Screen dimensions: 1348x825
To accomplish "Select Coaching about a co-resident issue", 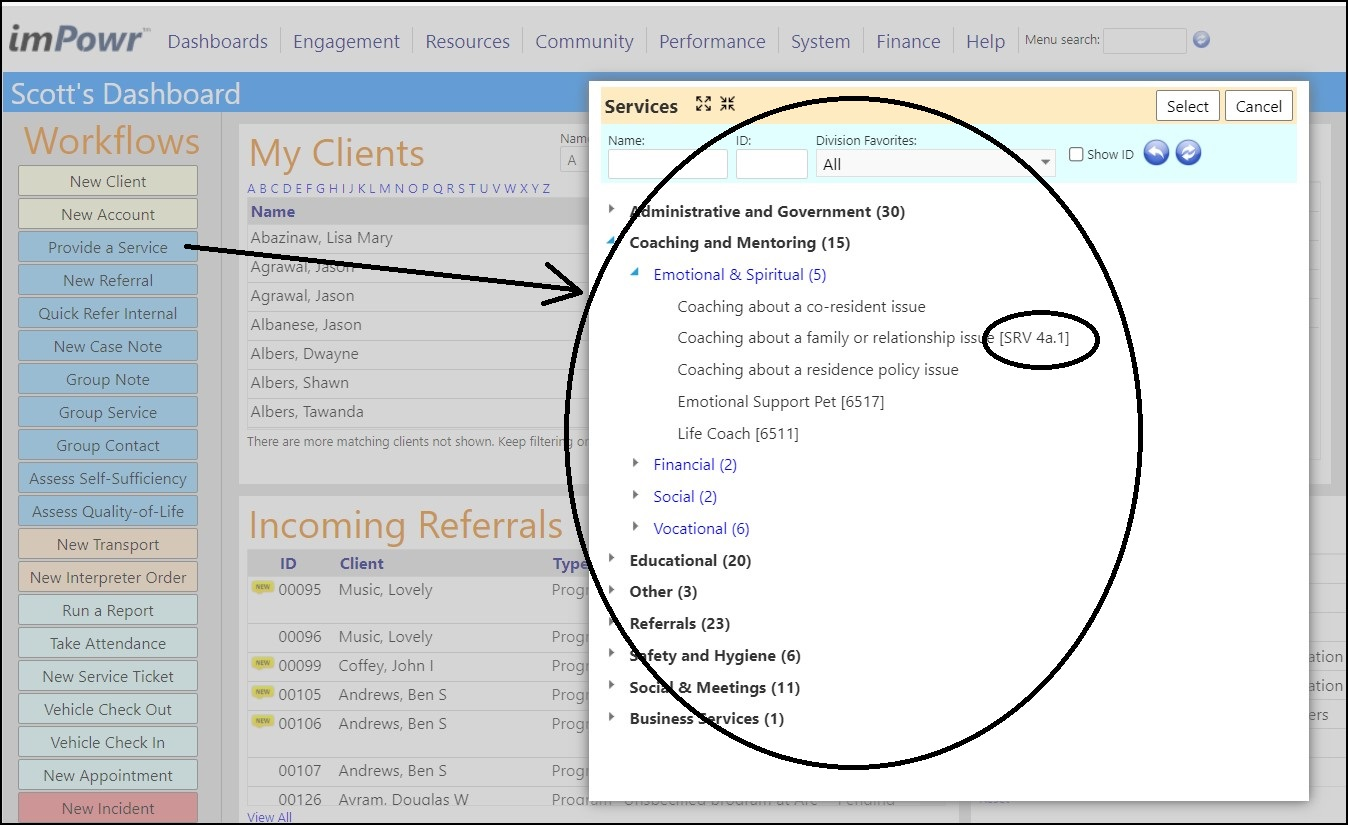I will click(801, 306).
